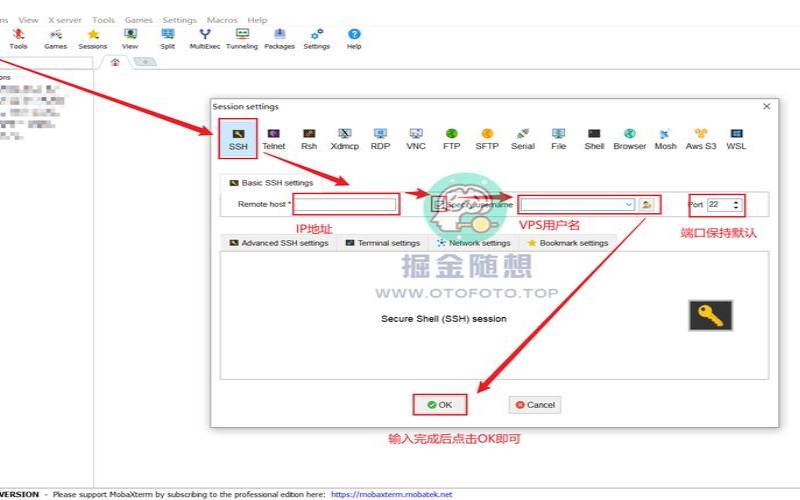
Task: Open the mobaxterm.mobatek.net link
Action: pos(391,494)
